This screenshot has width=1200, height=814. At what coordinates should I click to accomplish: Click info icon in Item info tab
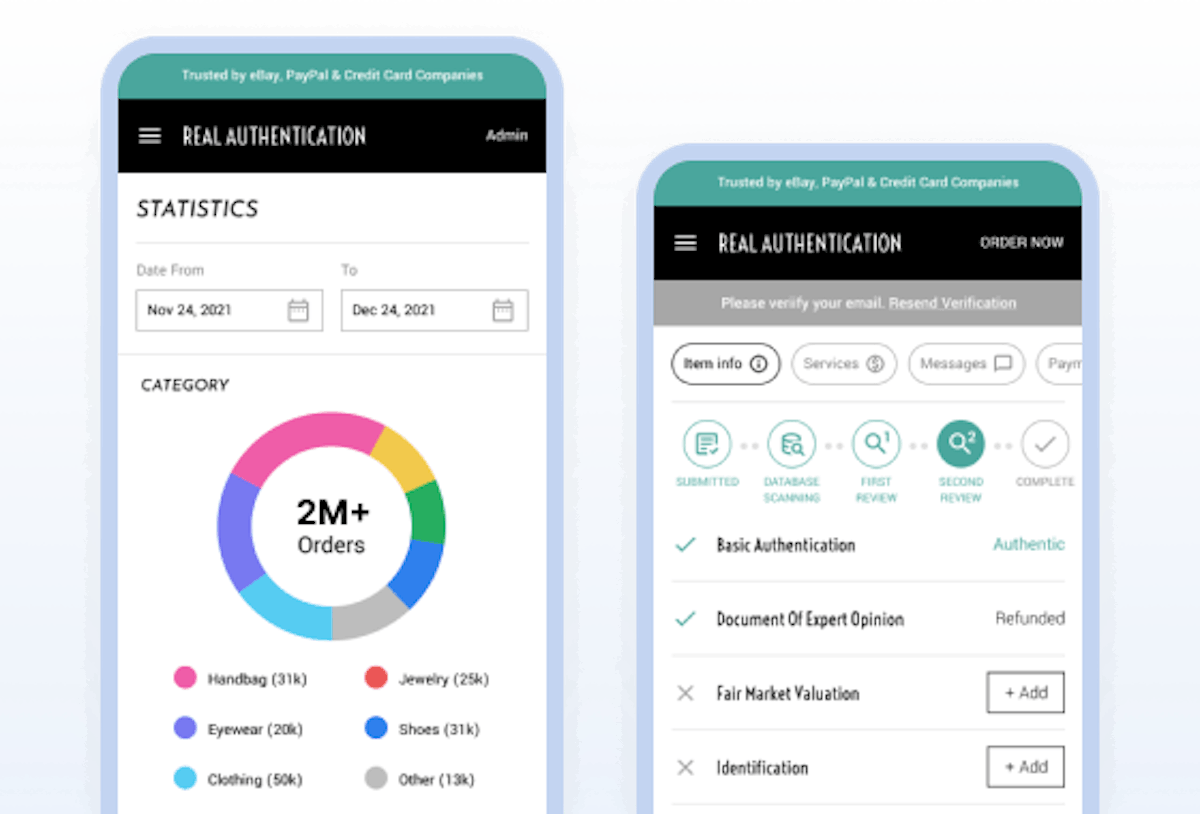(x=759, y=364)
